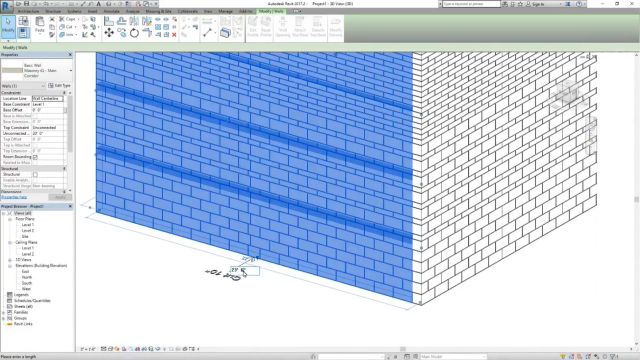Expand the Families tree node
This screenshot has width=640, height=360.
pos(4,312)
